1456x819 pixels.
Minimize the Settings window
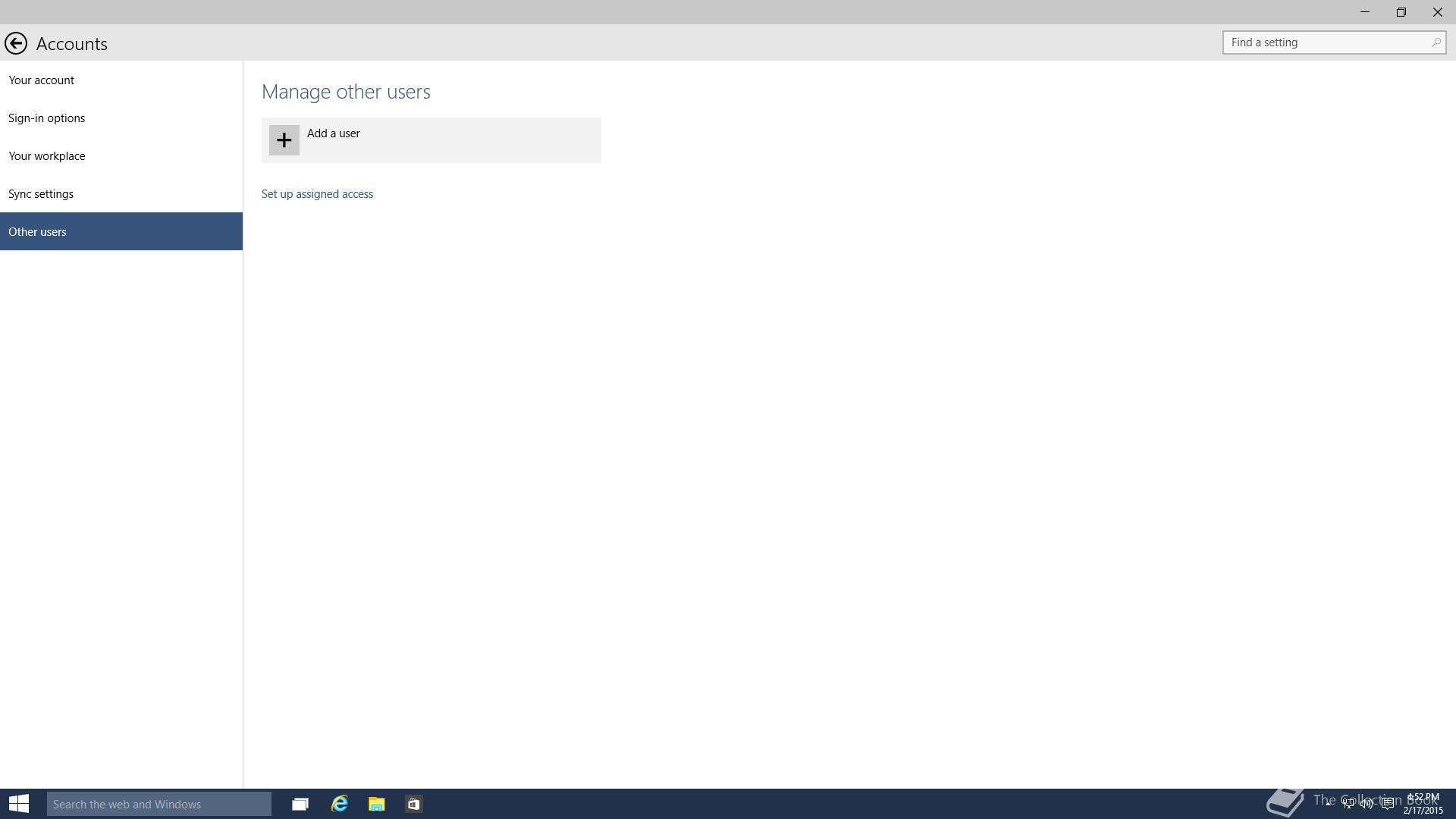pos(1365,12)
